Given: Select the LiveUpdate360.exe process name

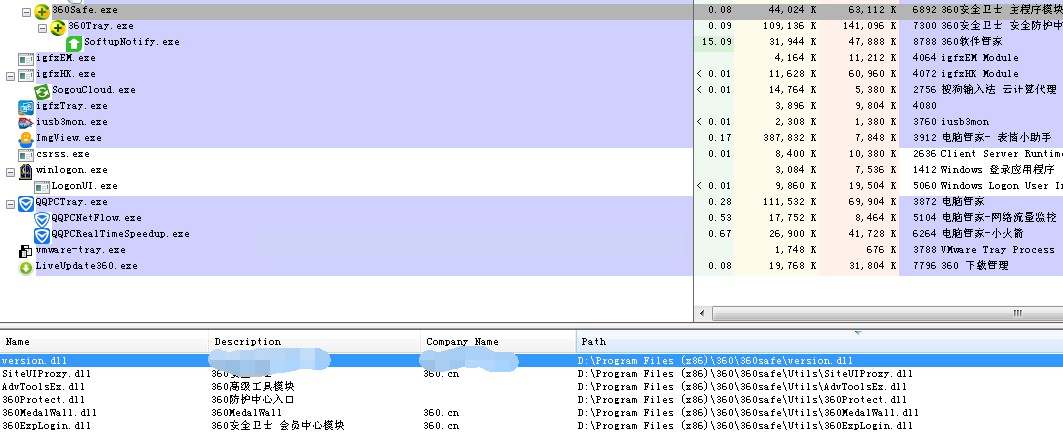Looking at the screenshot, I should click(87, 266).
